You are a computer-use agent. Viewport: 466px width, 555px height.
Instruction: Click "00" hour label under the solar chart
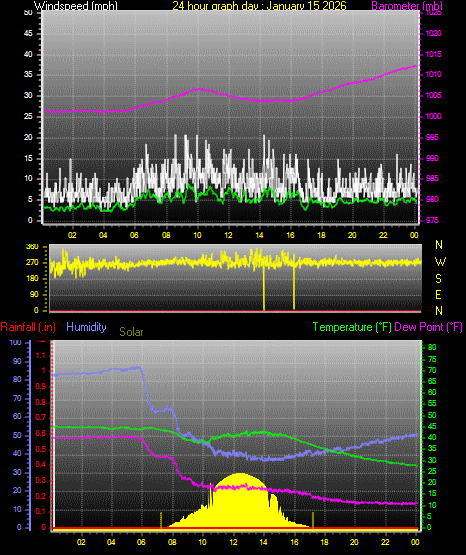pos(415,542)
